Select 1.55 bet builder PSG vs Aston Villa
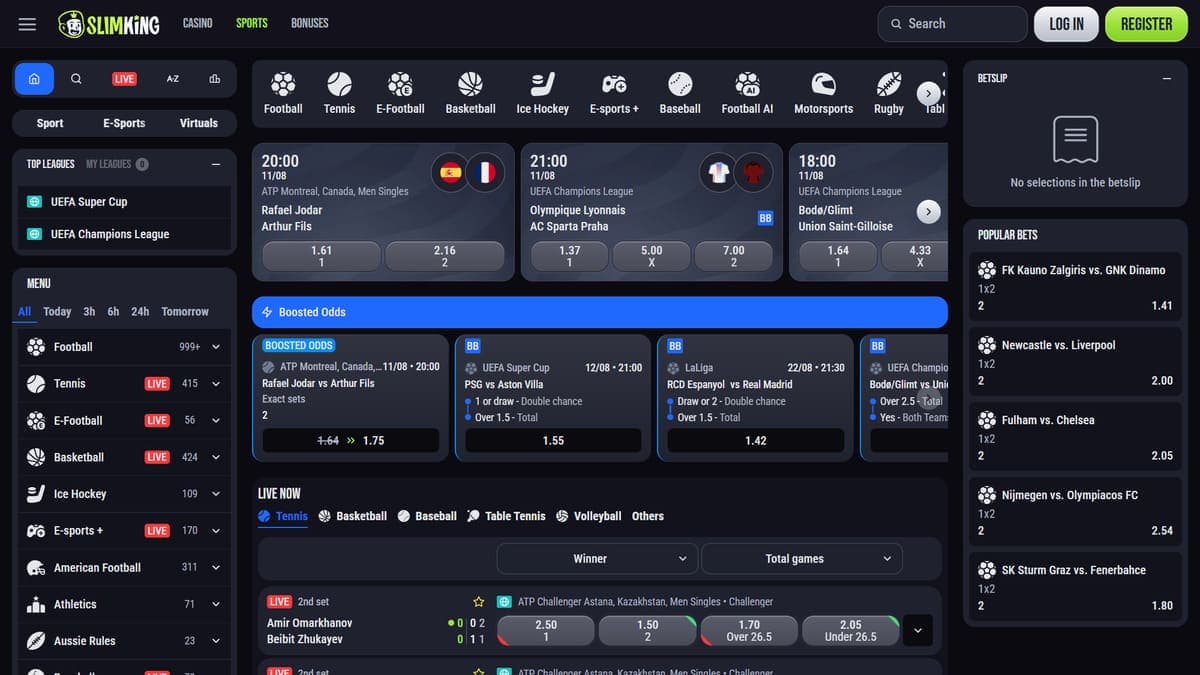 click(x=553, y=440)
